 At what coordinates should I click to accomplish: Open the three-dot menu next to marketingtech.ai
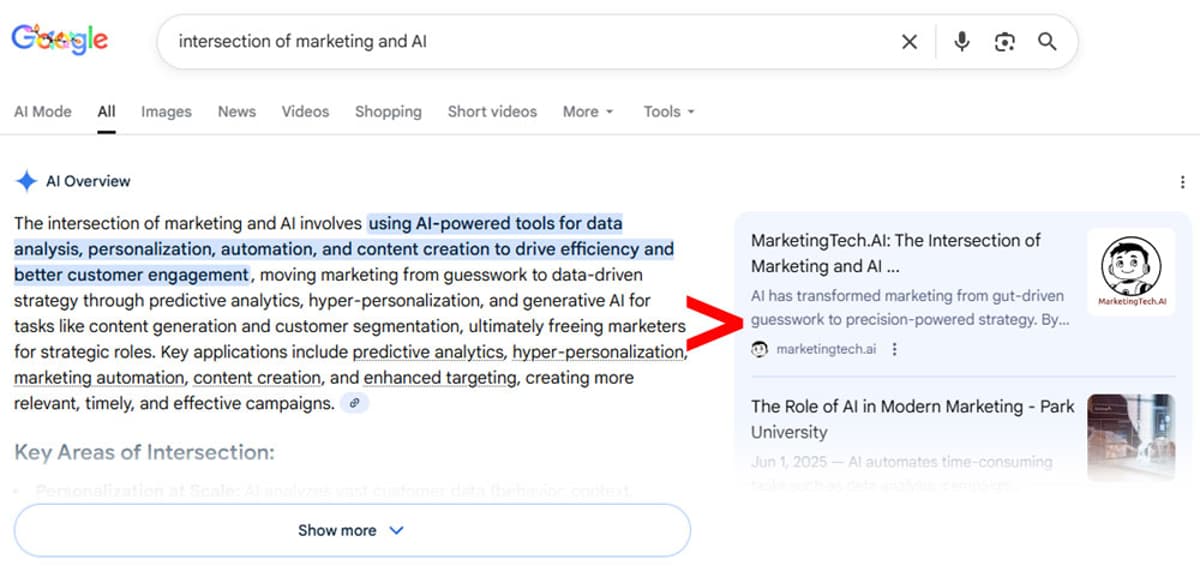pos(894,349)
